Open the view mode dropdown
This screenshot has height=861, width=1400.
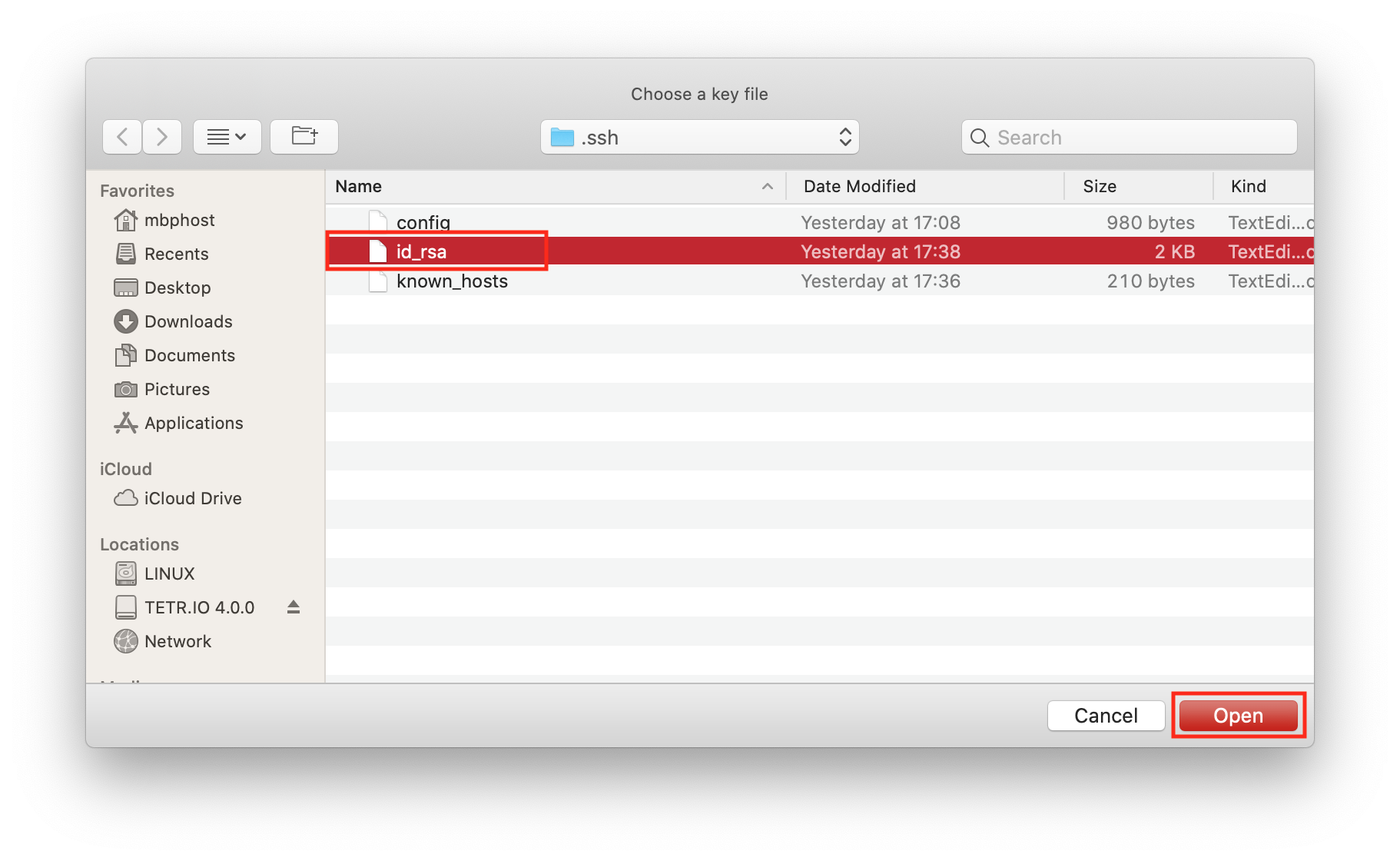227,137
